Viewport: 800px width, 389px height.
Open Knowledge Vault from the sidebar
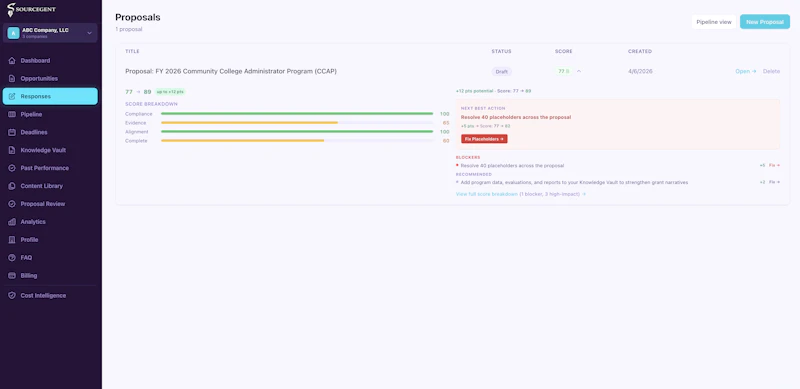point(50,150)
